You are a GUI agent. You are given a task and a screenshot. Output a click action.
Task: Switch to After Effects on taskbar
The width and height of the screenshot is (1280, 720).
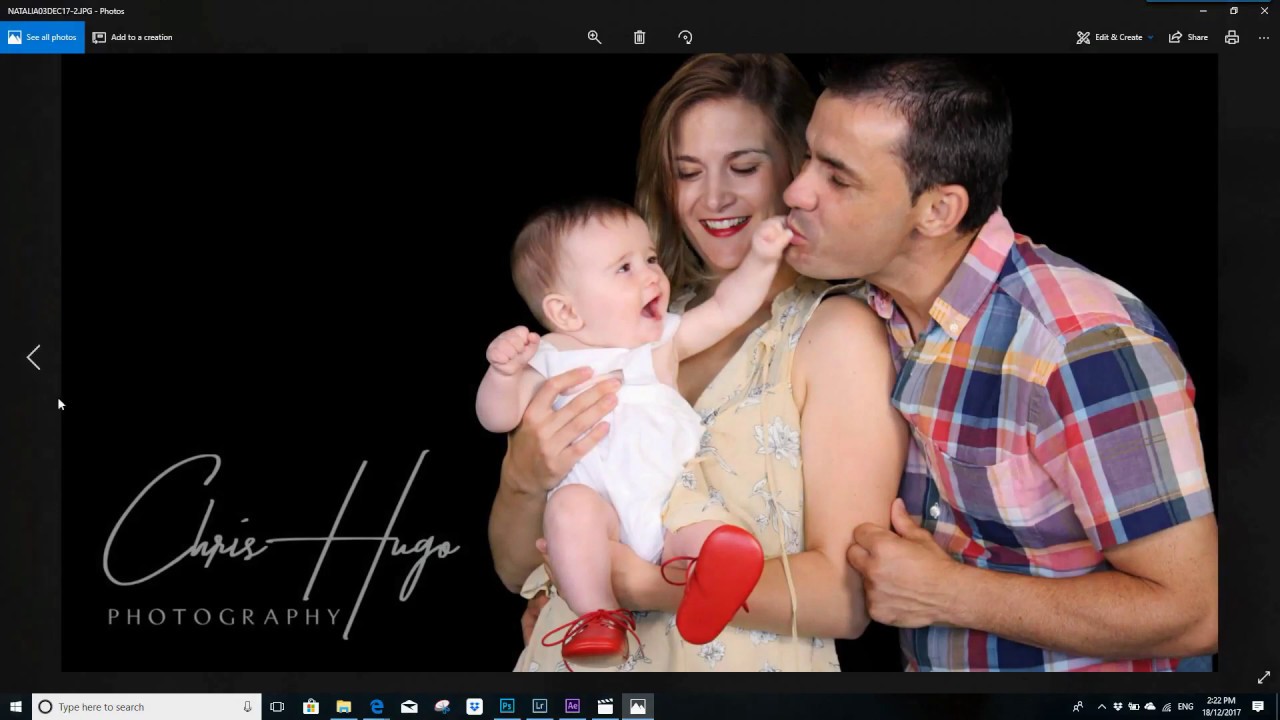coord(572,707)
